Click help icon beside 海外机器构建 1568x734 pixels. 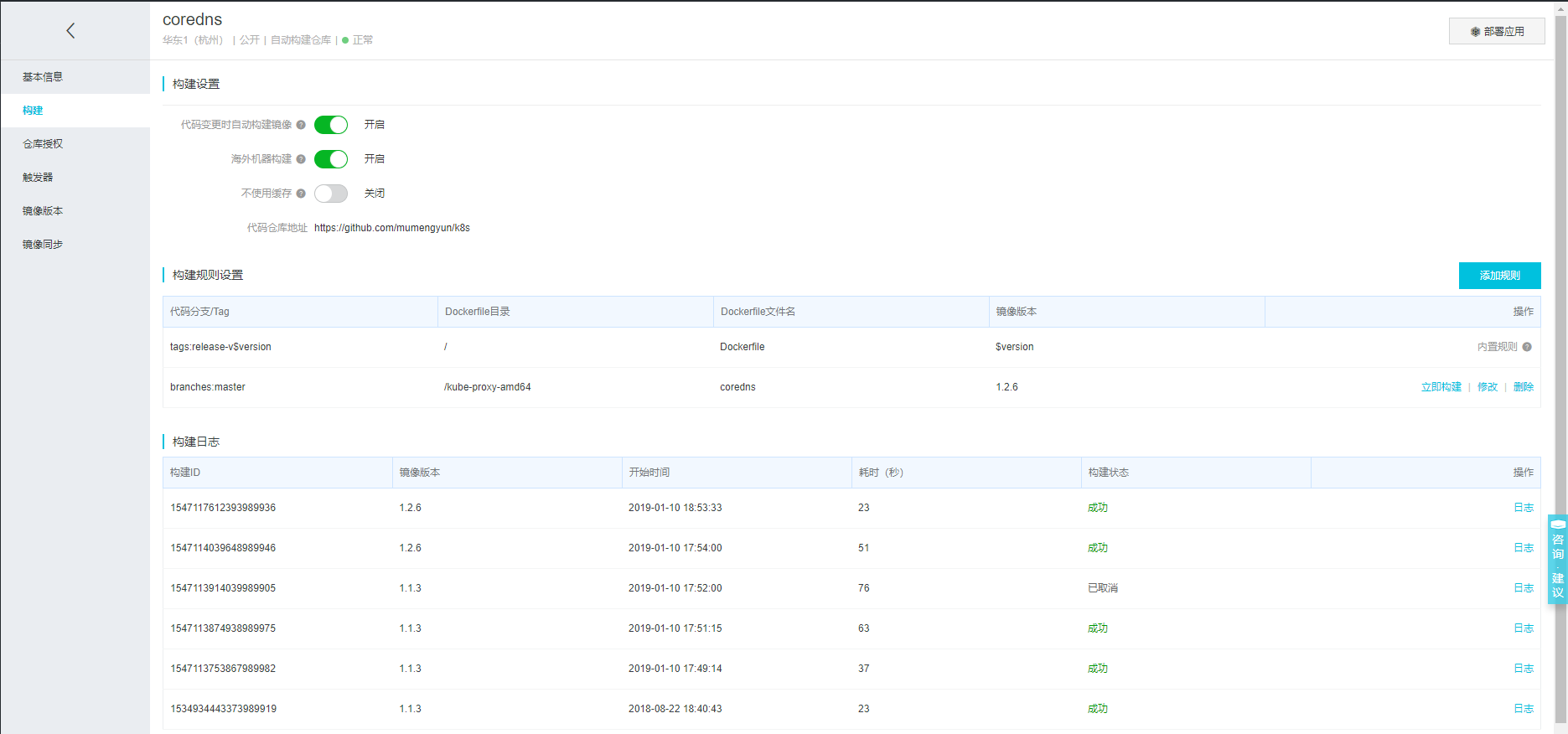tap(301, 159)
